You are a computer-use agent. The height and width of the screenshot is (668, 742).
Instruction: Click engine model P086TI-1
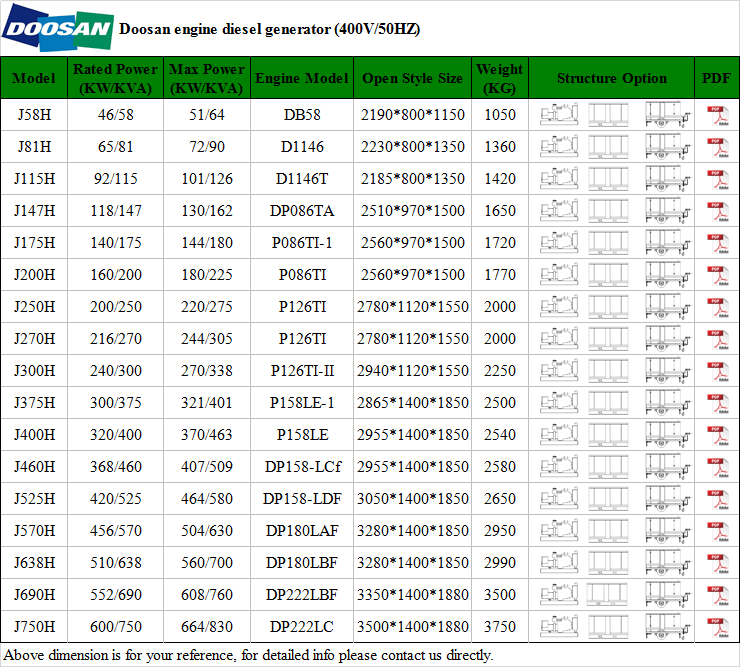tap(302, 243)
